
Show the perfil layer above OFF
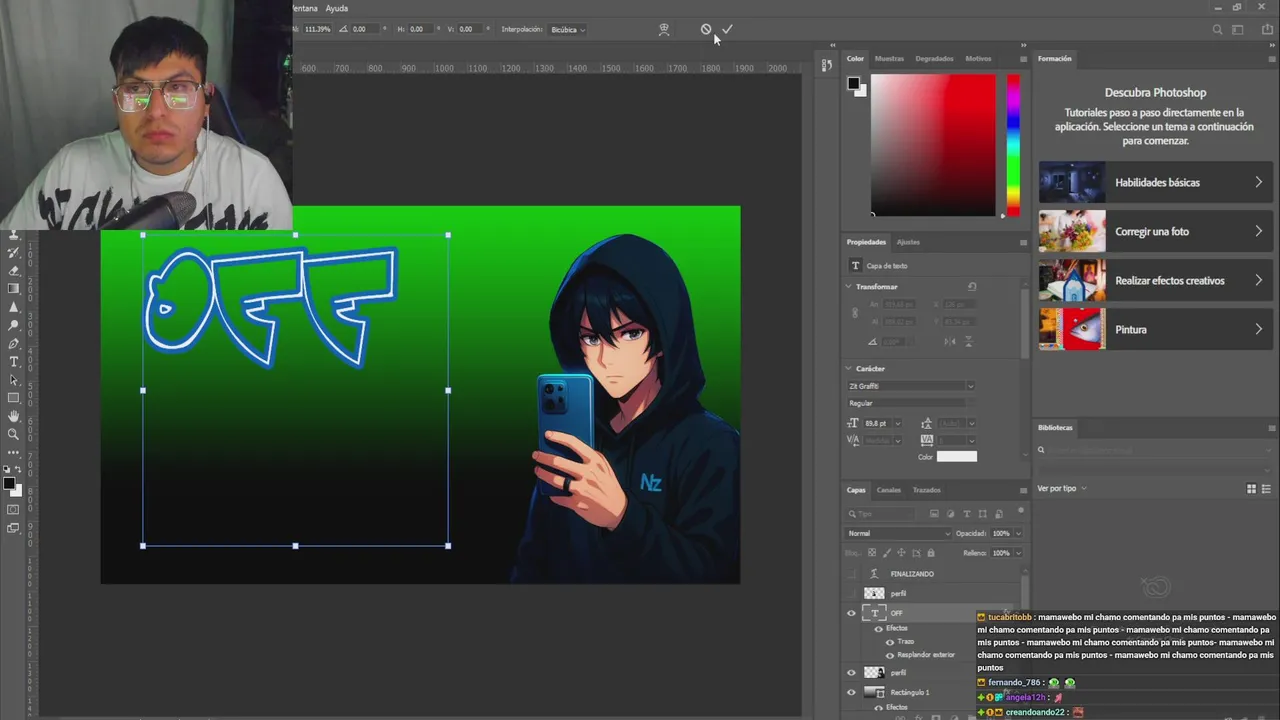[851, 593]
